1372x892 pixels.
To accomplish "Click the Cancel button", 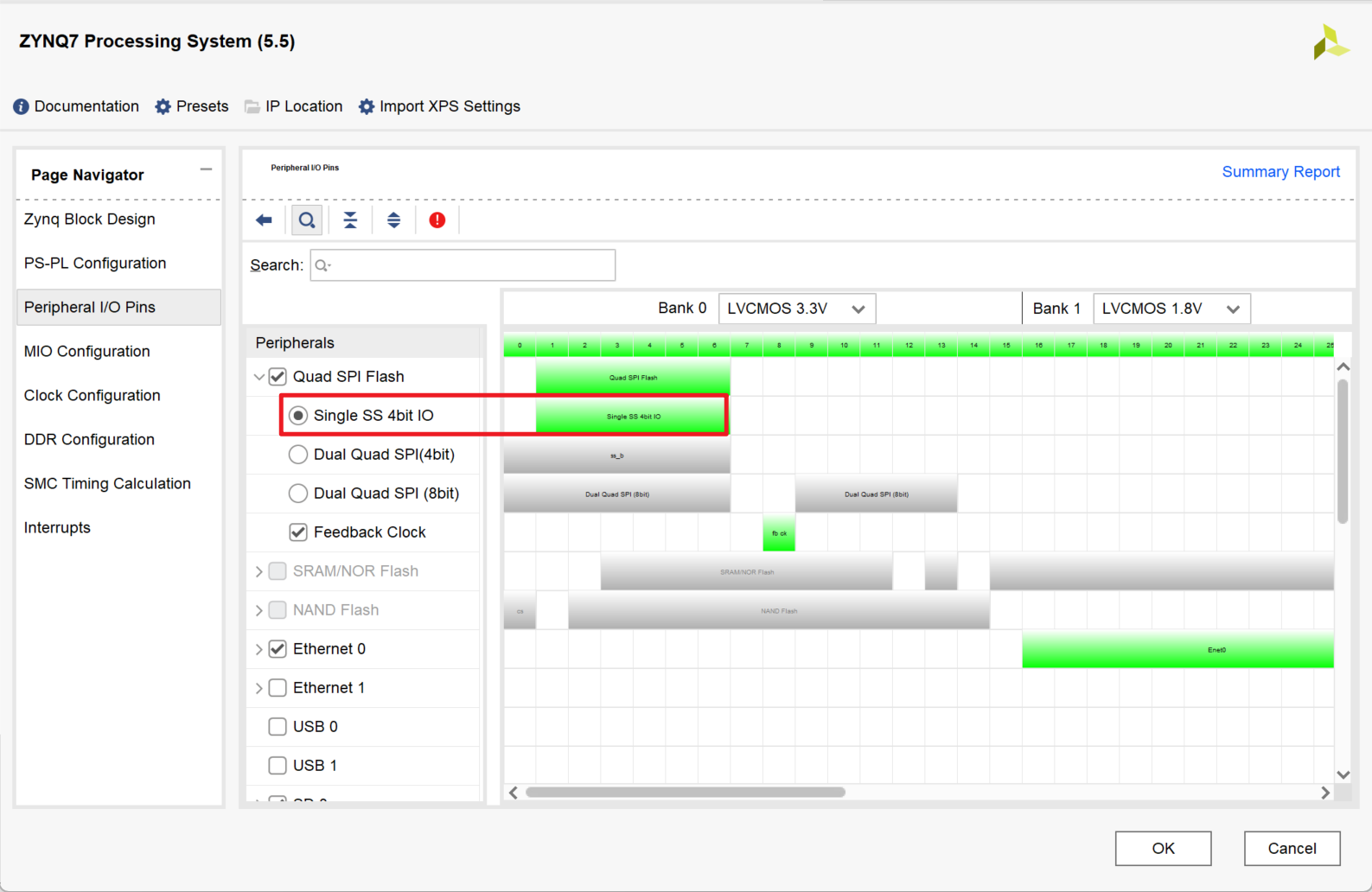I will pos(1292,849).
